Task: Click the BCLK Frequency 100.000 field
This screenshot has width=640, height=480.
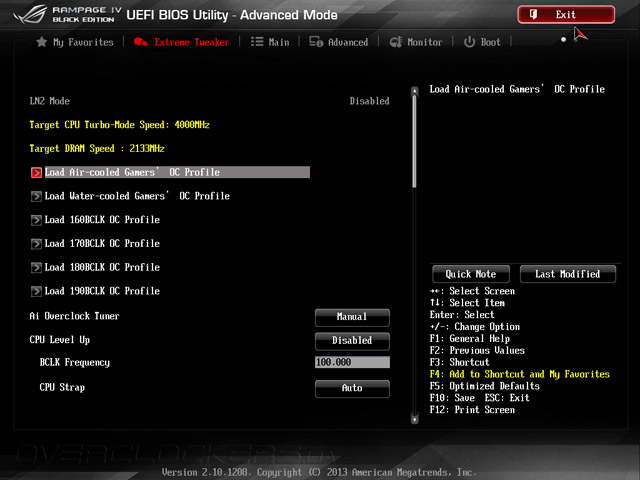Action: click(x=352, y=362)
